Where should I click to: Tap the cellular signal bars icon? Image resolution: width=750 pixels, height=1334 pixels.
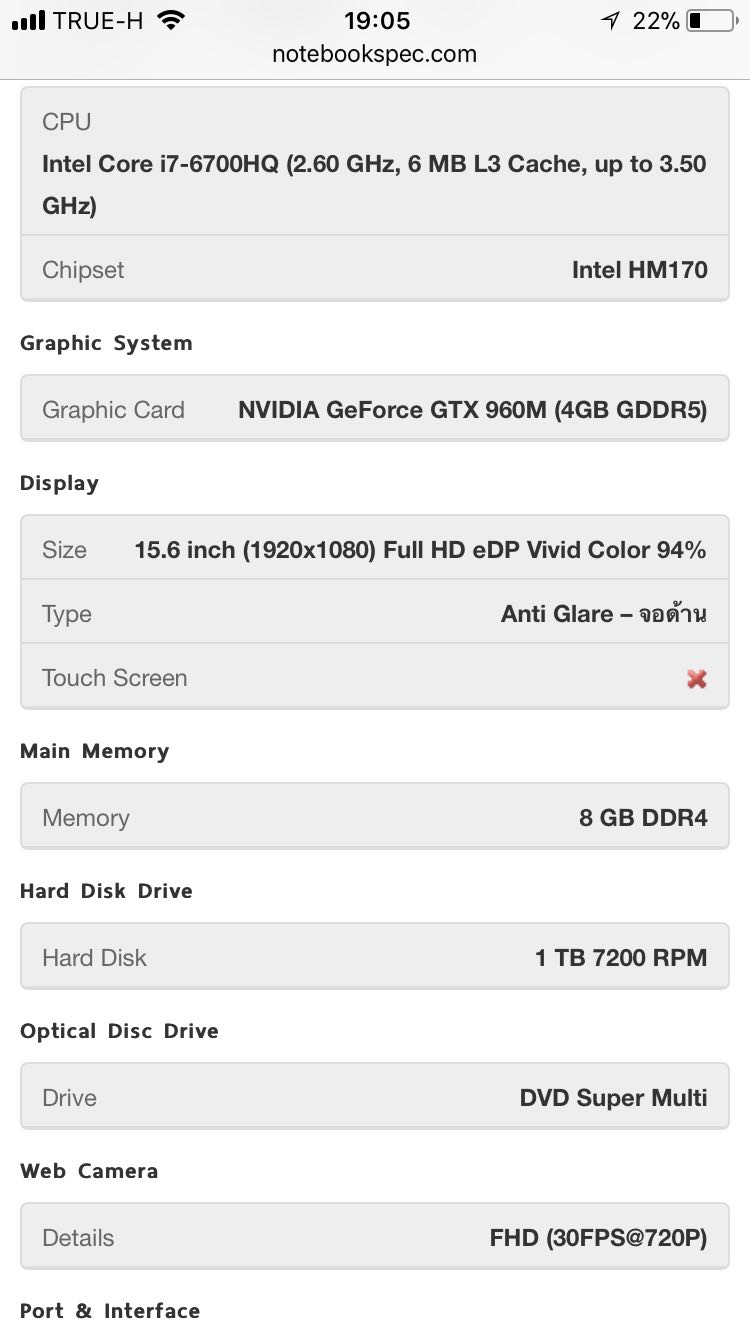[29, 20]
